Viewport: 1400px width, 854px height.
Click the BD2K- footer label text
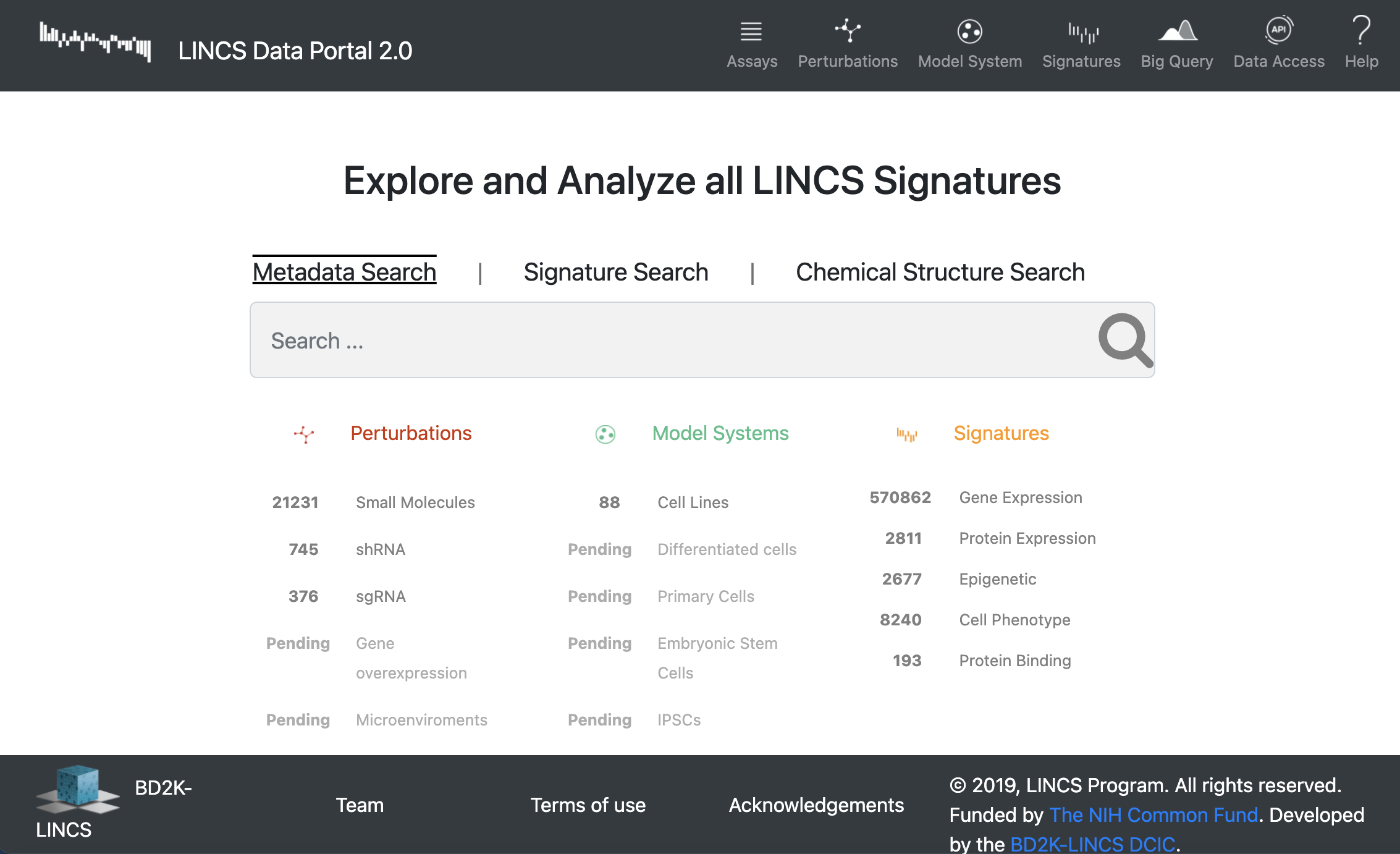163,788
